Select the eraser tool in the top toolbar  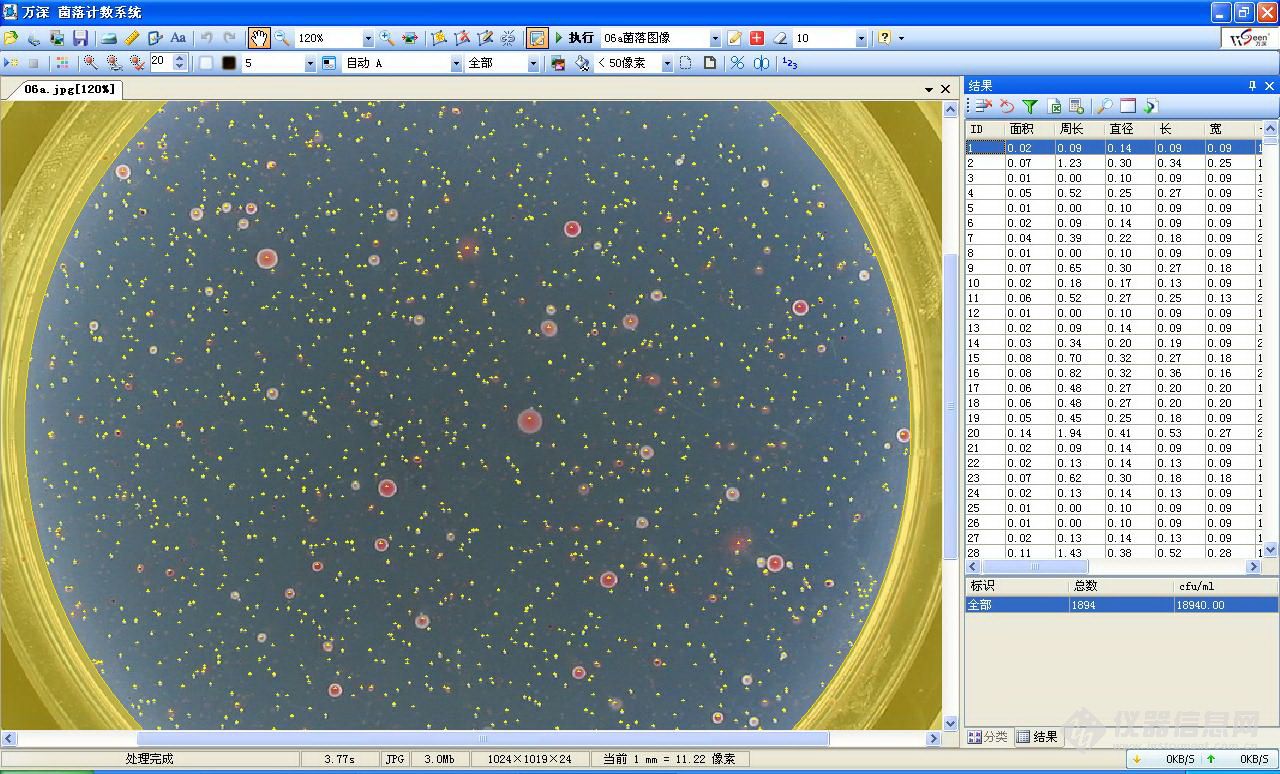click(x=780, y=38)
